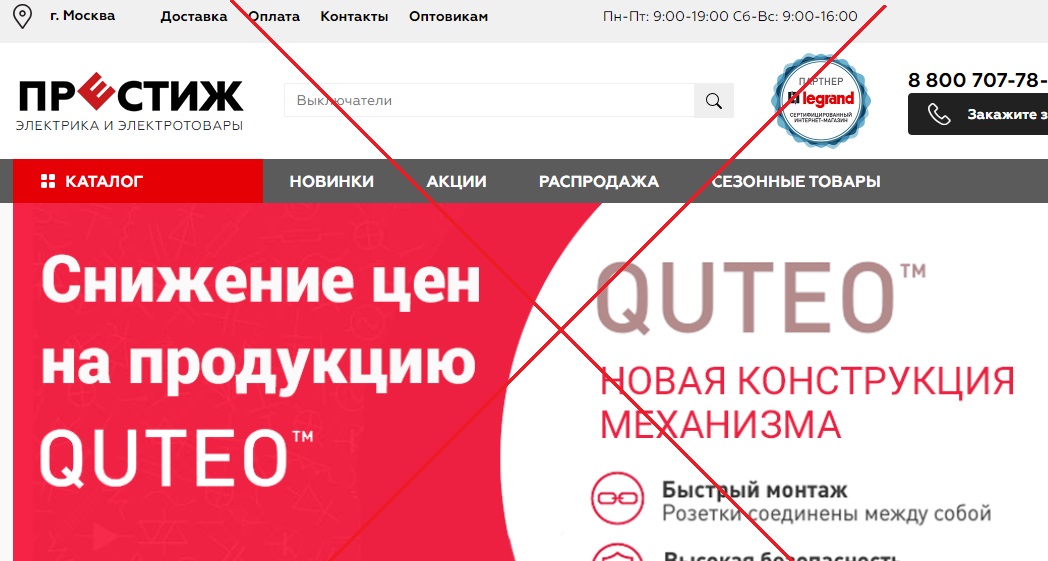Open the Оптовикам link
Image resolution: width=1048 pixels, height=561 pixels.
click(x=448, y=17)
